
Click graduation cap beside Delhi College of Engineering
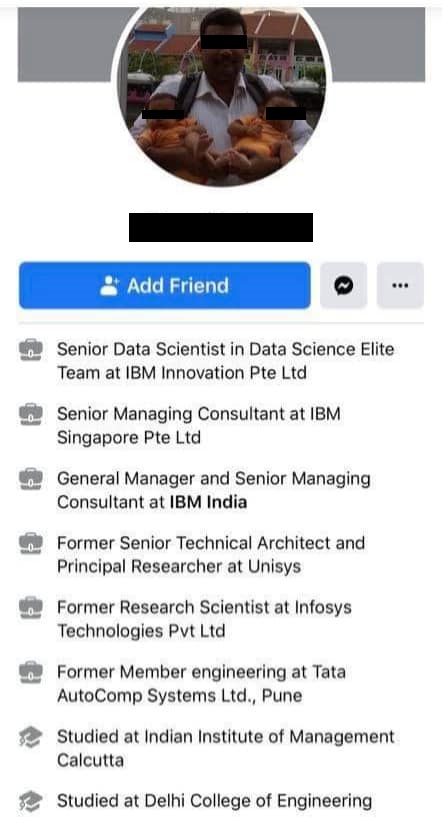[31, 801]
